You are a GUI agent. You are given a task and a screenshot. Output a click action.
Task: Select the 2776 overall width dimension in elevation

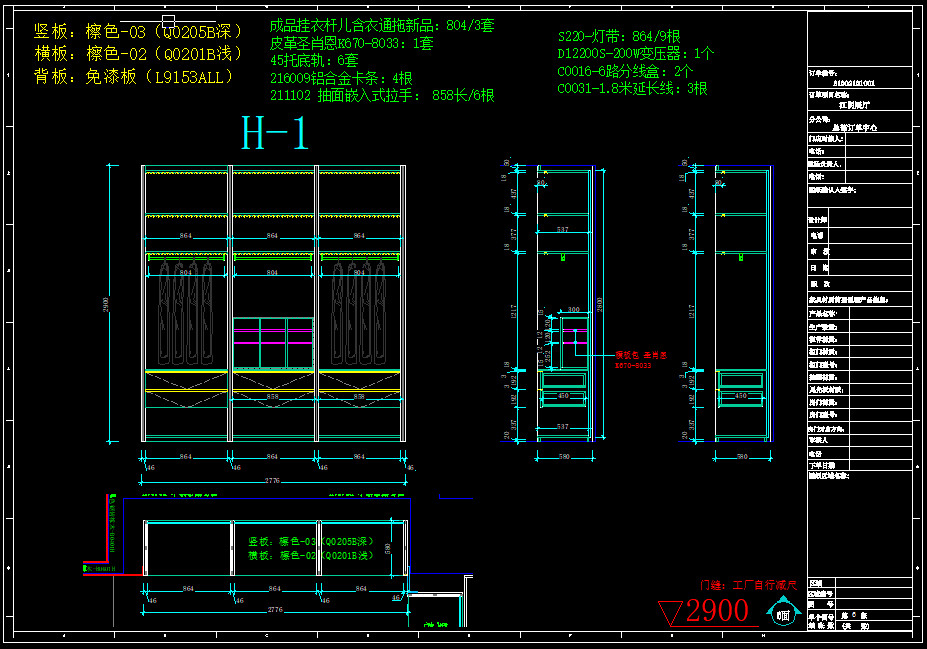pos(273,482)
